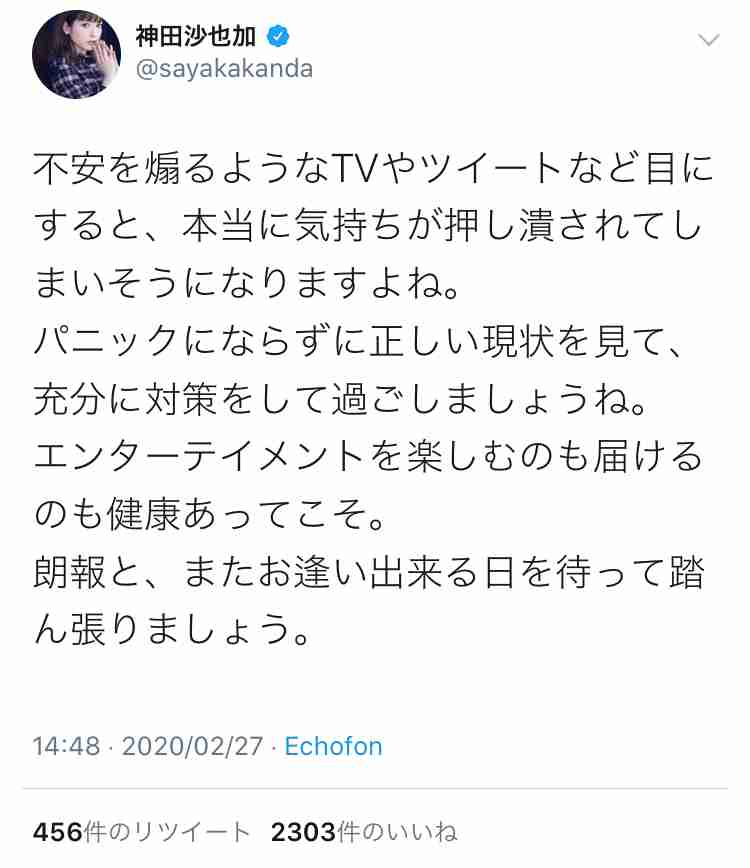Click the last tweet line ん張りましょう。
Screen dimensions: 750x868
point(172,630)
